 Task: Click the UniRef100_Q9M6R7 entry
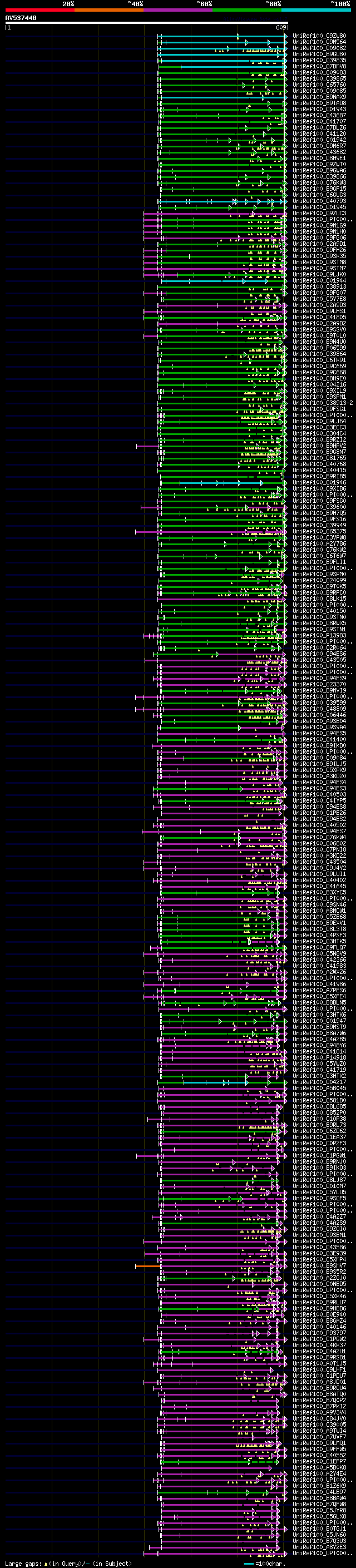pos(319,146)
